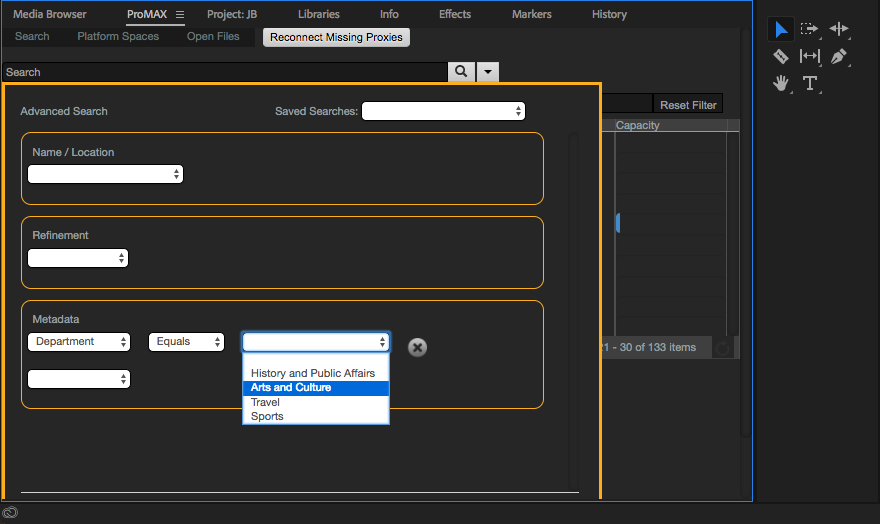Select the Hand tool
The height and width of the screenshot is (524, 880).
781,83
